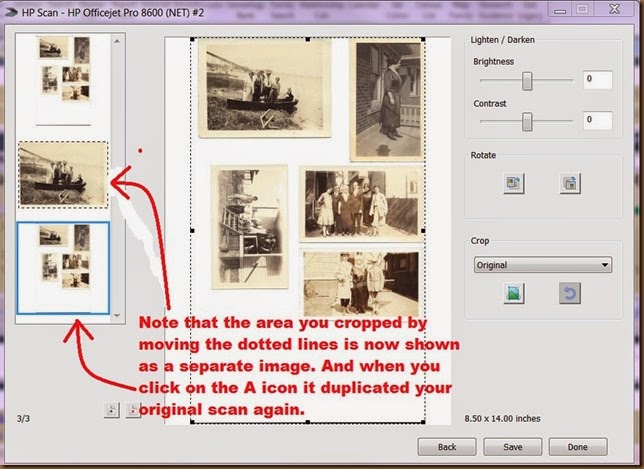
Task: Click the thumbnail list scroll up arrow
Action: point(117,41)
